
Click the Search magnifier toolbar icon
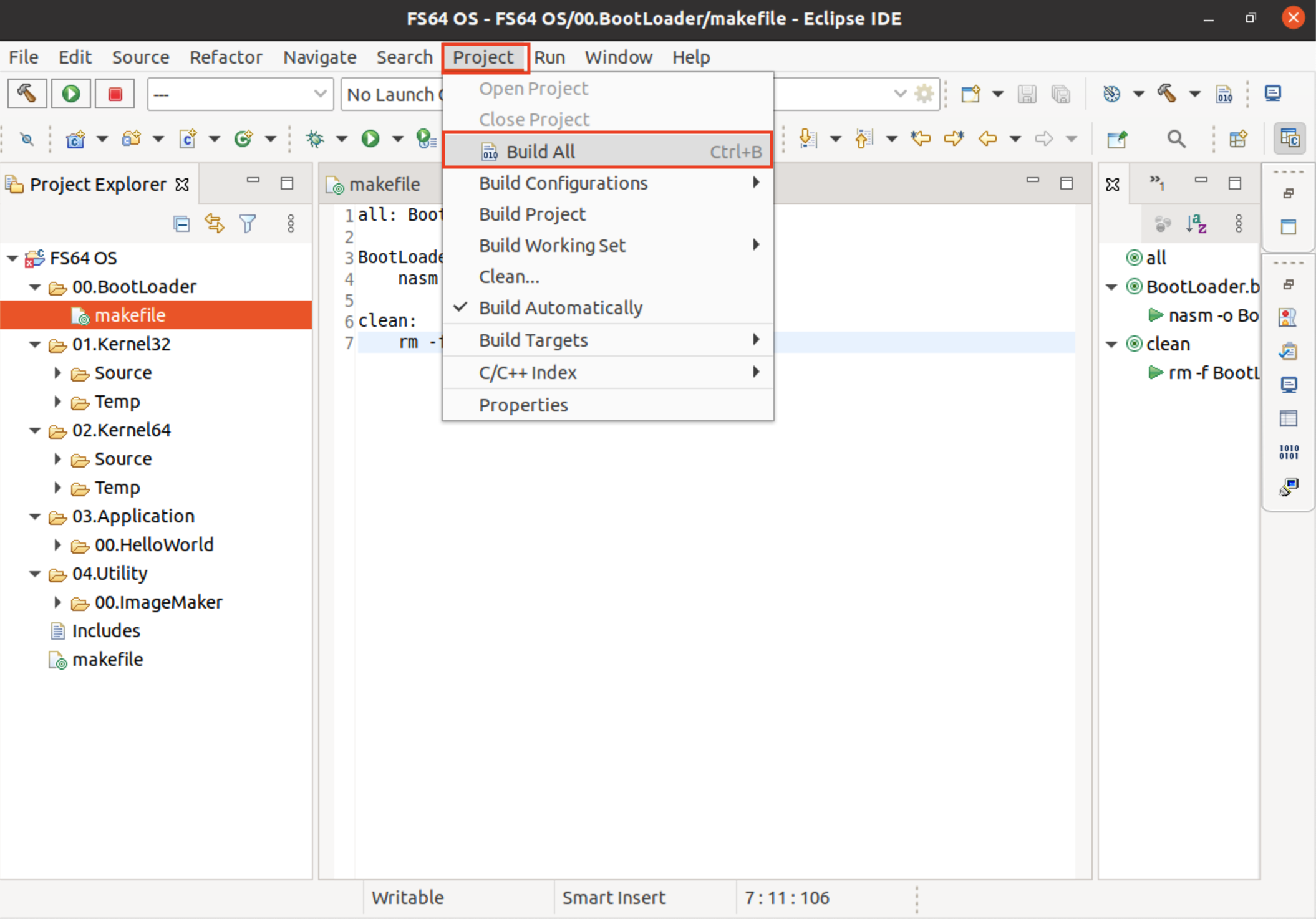tap(1176, 138)
